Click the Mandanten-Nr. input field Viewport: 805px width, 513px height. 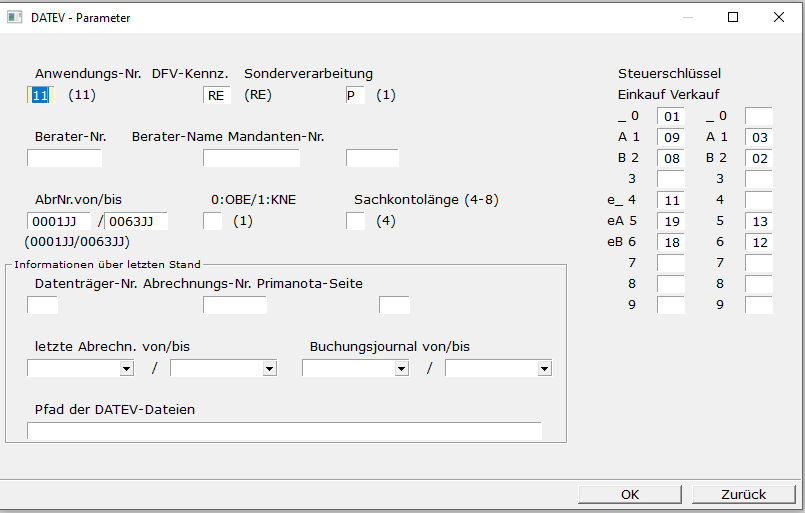[372, 158]
